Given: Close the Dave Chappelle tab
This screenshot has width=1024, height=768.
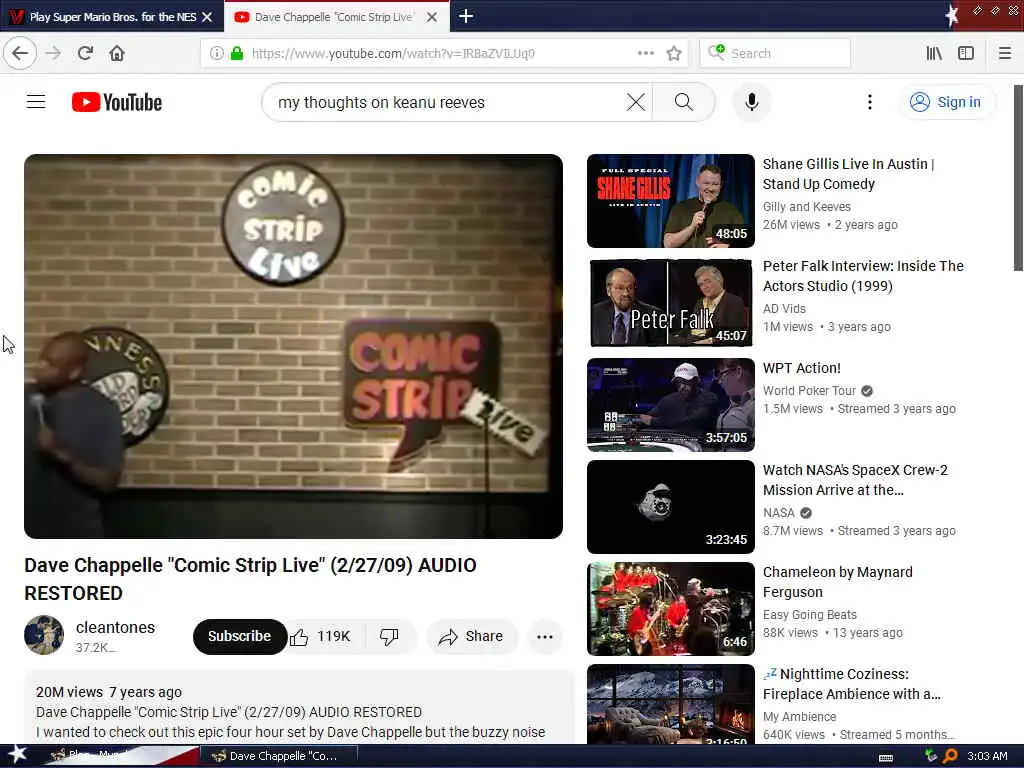Looking at the screenshot, I should tap(432, 17).
